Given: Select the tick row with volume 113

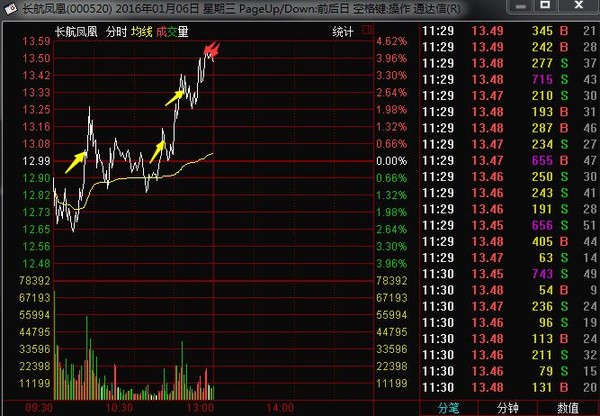Looking at the screenshot, I should click(510, 339).
